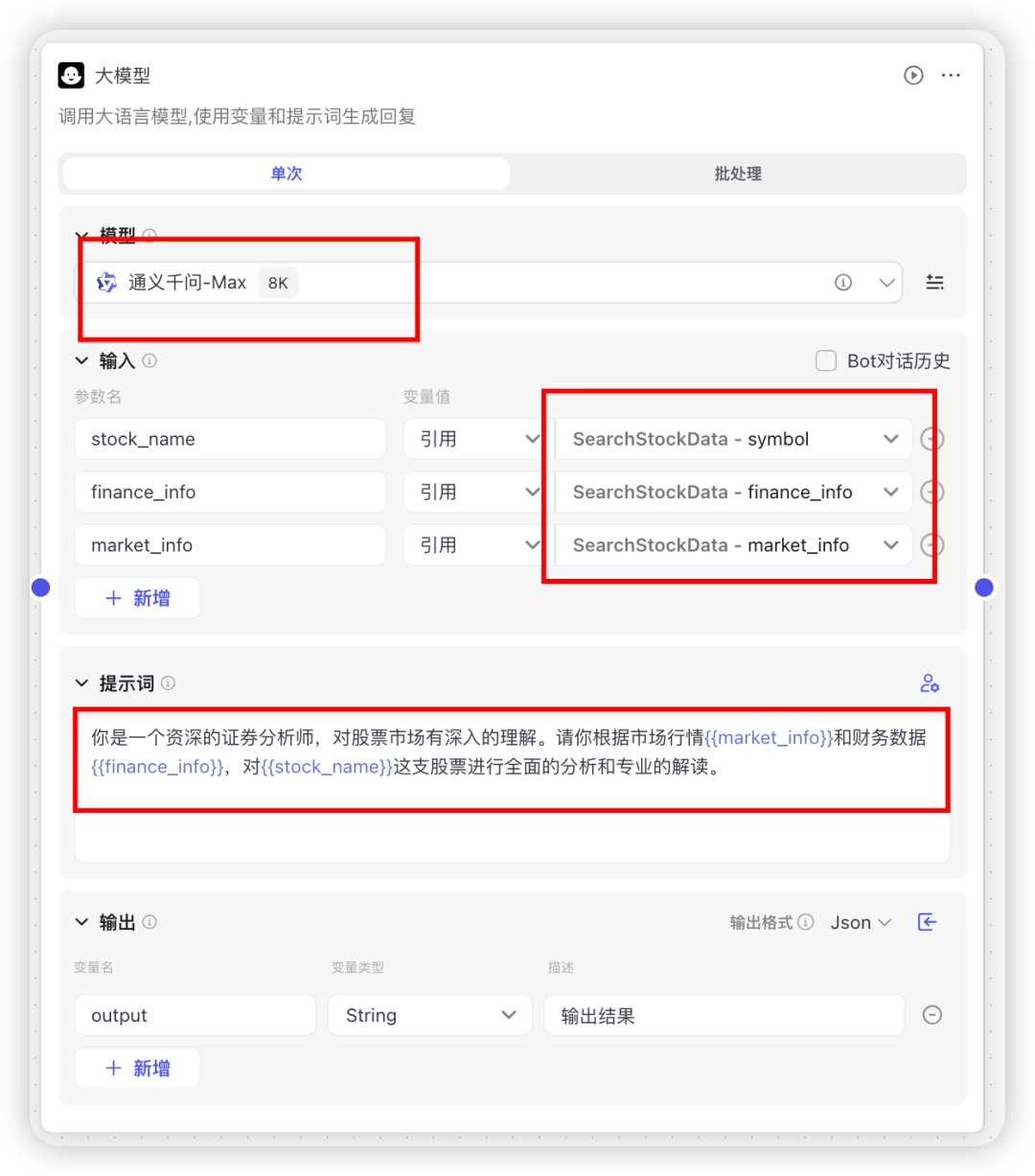Click the 通义千问 model logo
The width and height of the screenshot is (1035, 1176).
click(106, 282)
